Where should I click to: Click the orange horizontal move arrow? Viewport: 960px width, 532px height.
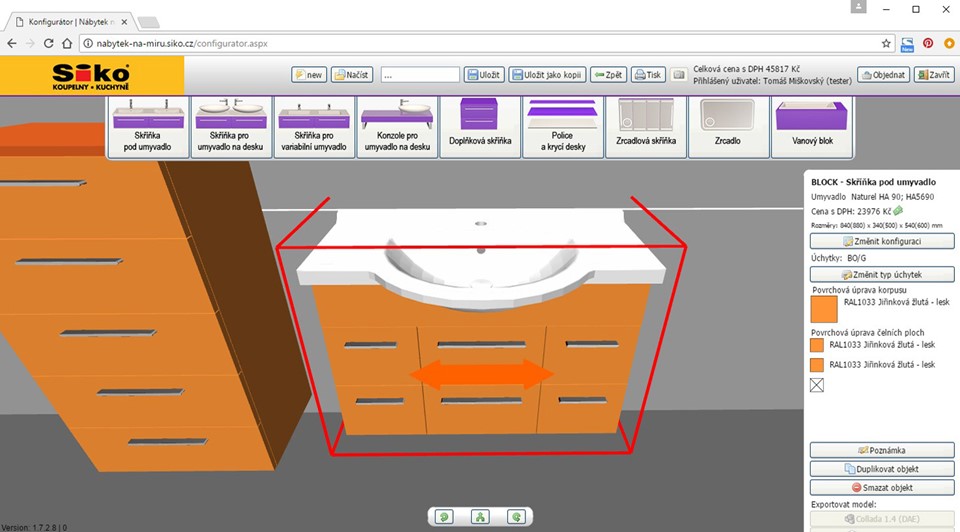480,375
